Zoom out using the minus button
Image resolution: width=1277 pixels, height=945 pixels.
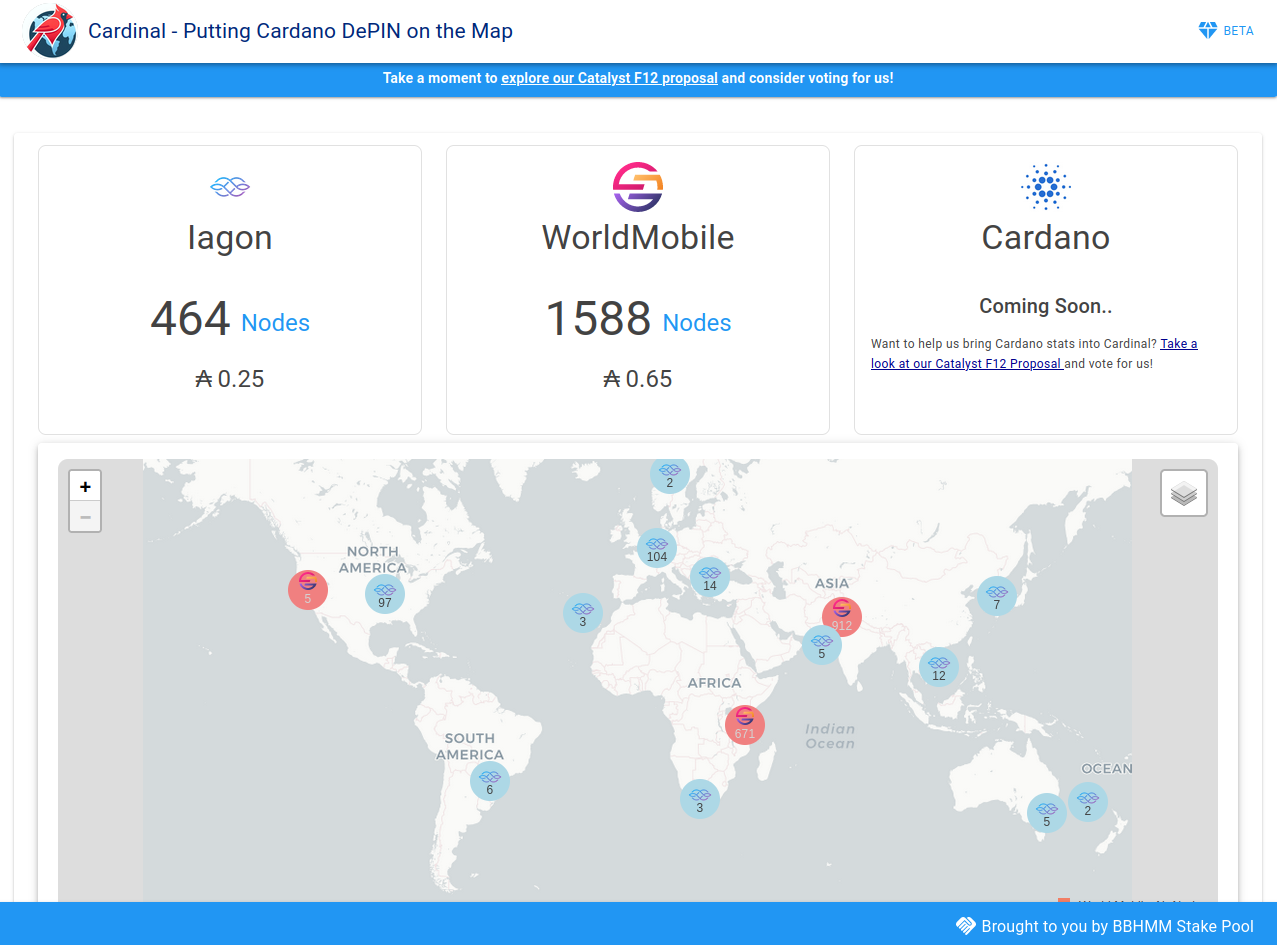[x=85, y=516]
